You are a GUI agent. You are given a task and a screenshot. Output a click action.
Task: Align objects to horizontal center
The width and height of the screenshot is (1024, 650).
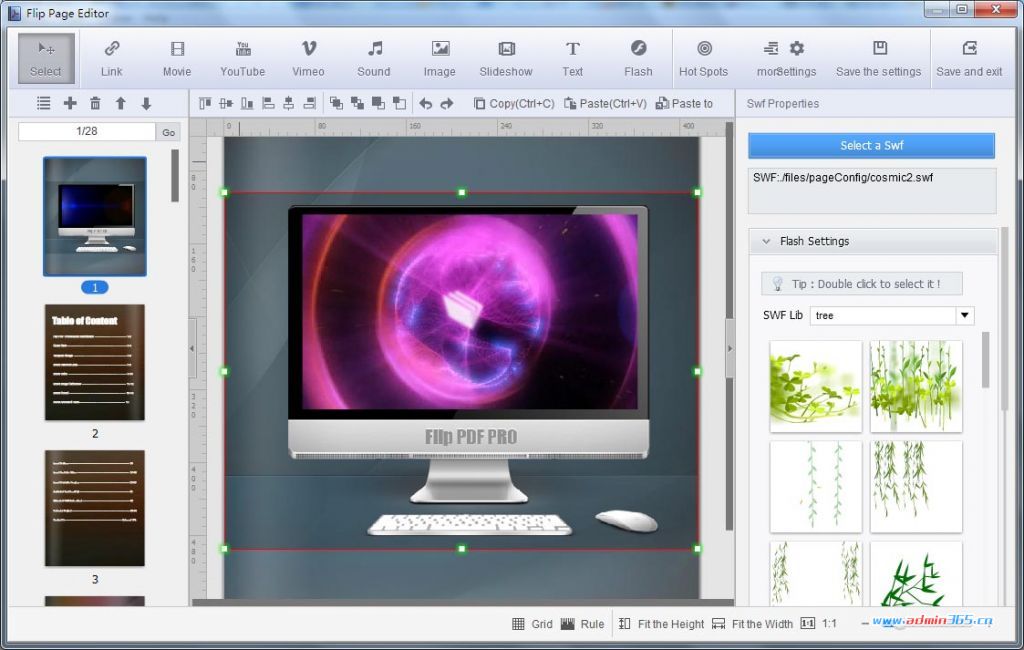click(x=289, y=103)
